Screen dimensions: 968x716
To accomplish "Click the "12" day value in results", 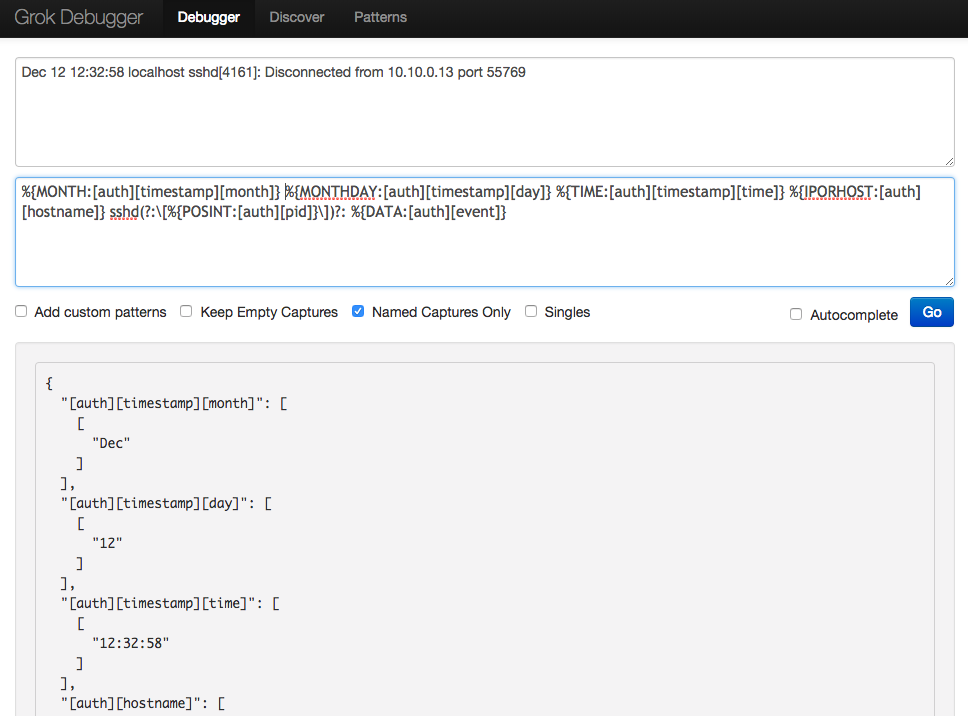I will [107, 543].
